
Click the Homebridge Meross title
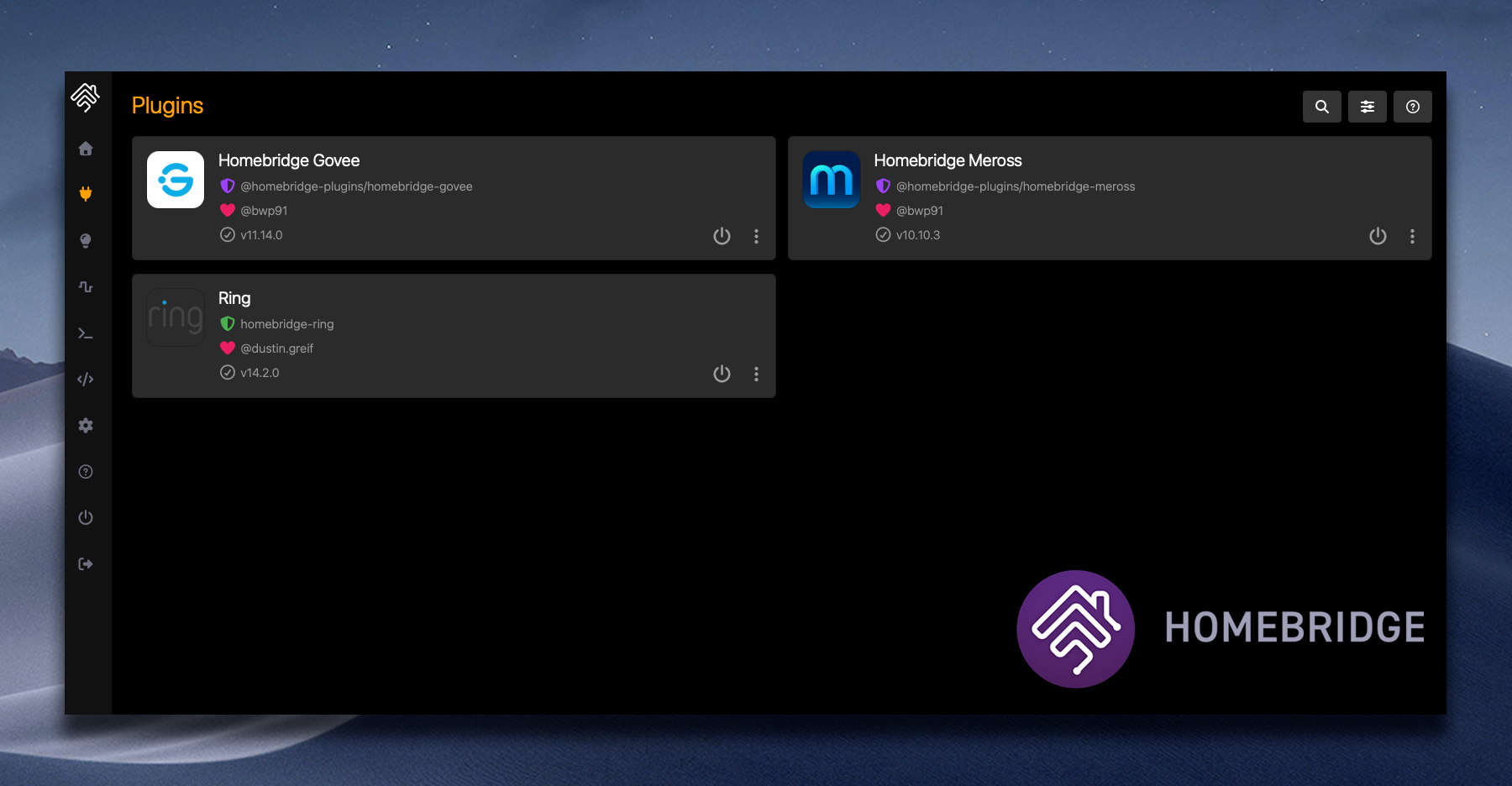(x=948, y=160)
